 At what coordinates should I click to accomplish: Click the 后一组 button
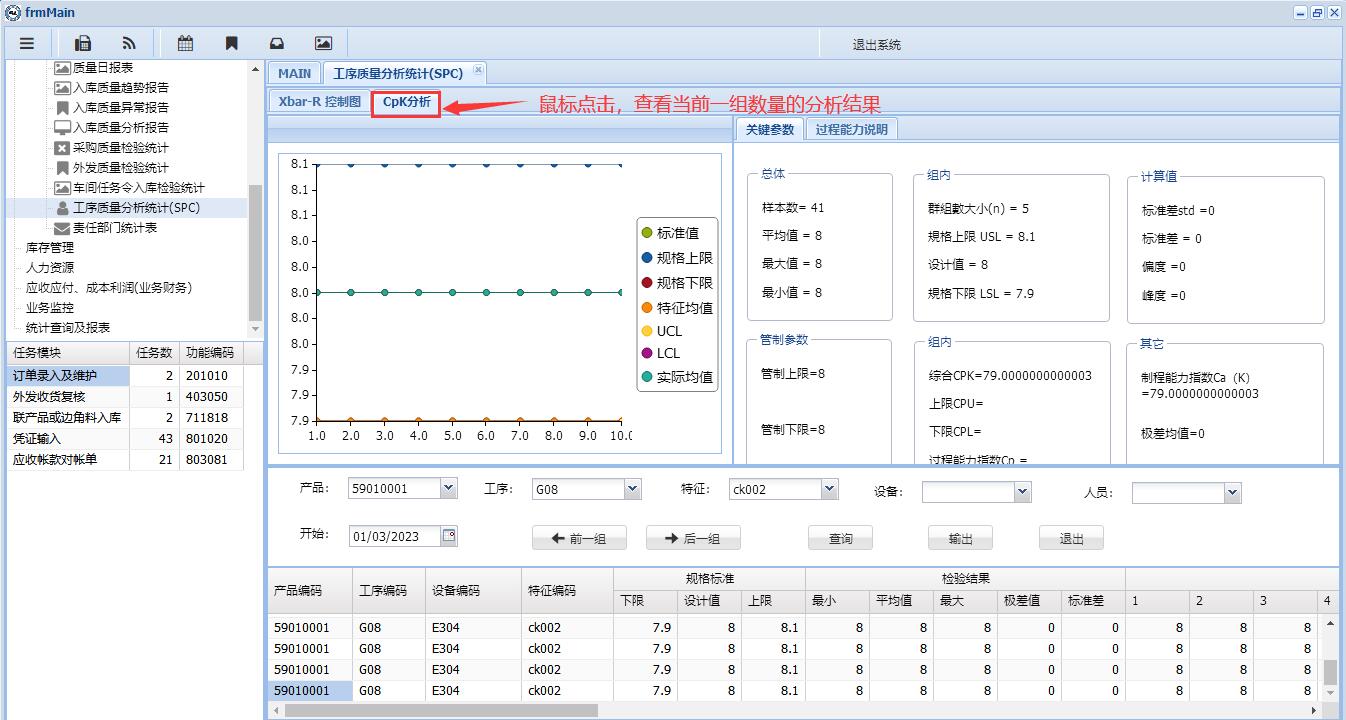[693, 538]
